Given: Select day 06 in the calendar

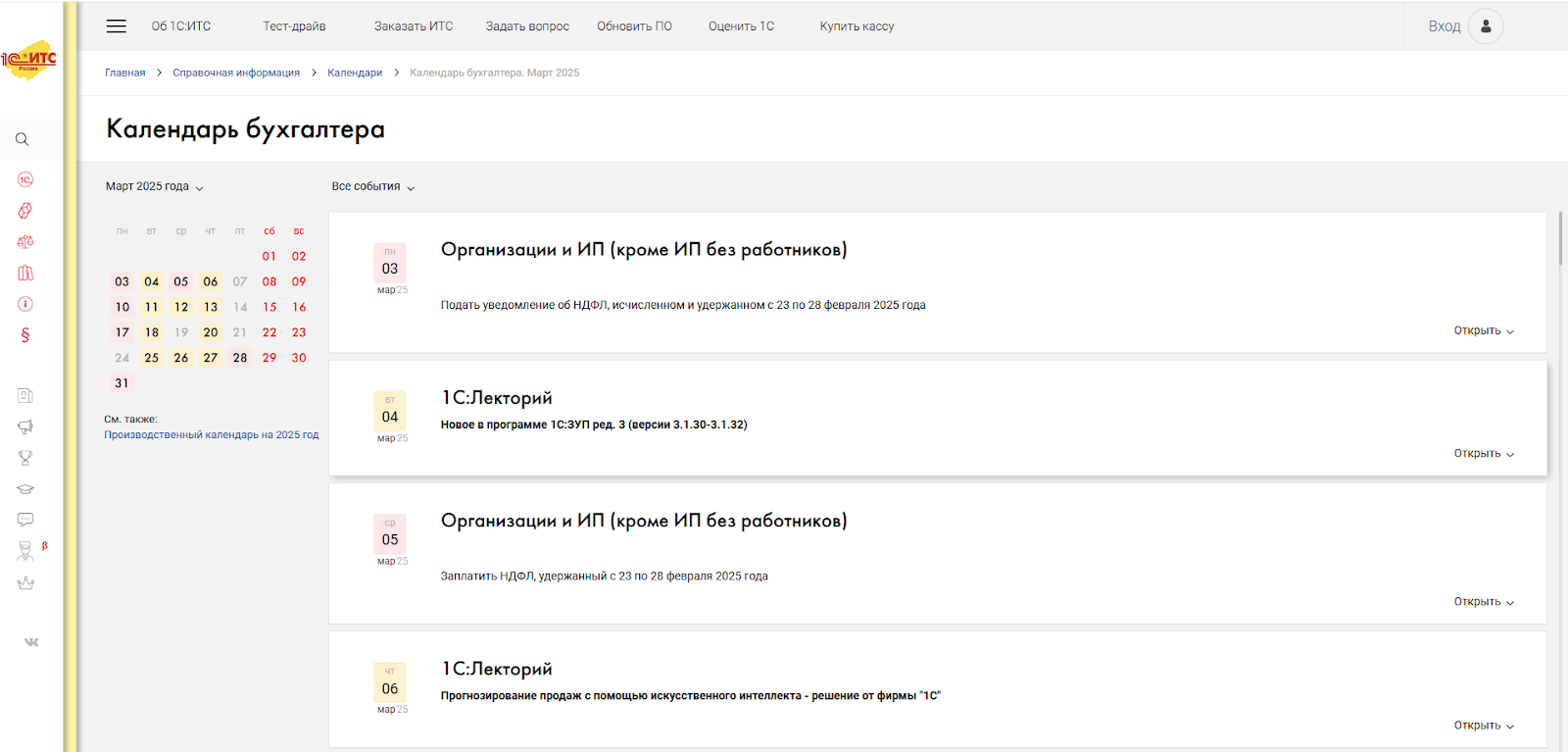Looking at the screenshot, I should point(211,281).
